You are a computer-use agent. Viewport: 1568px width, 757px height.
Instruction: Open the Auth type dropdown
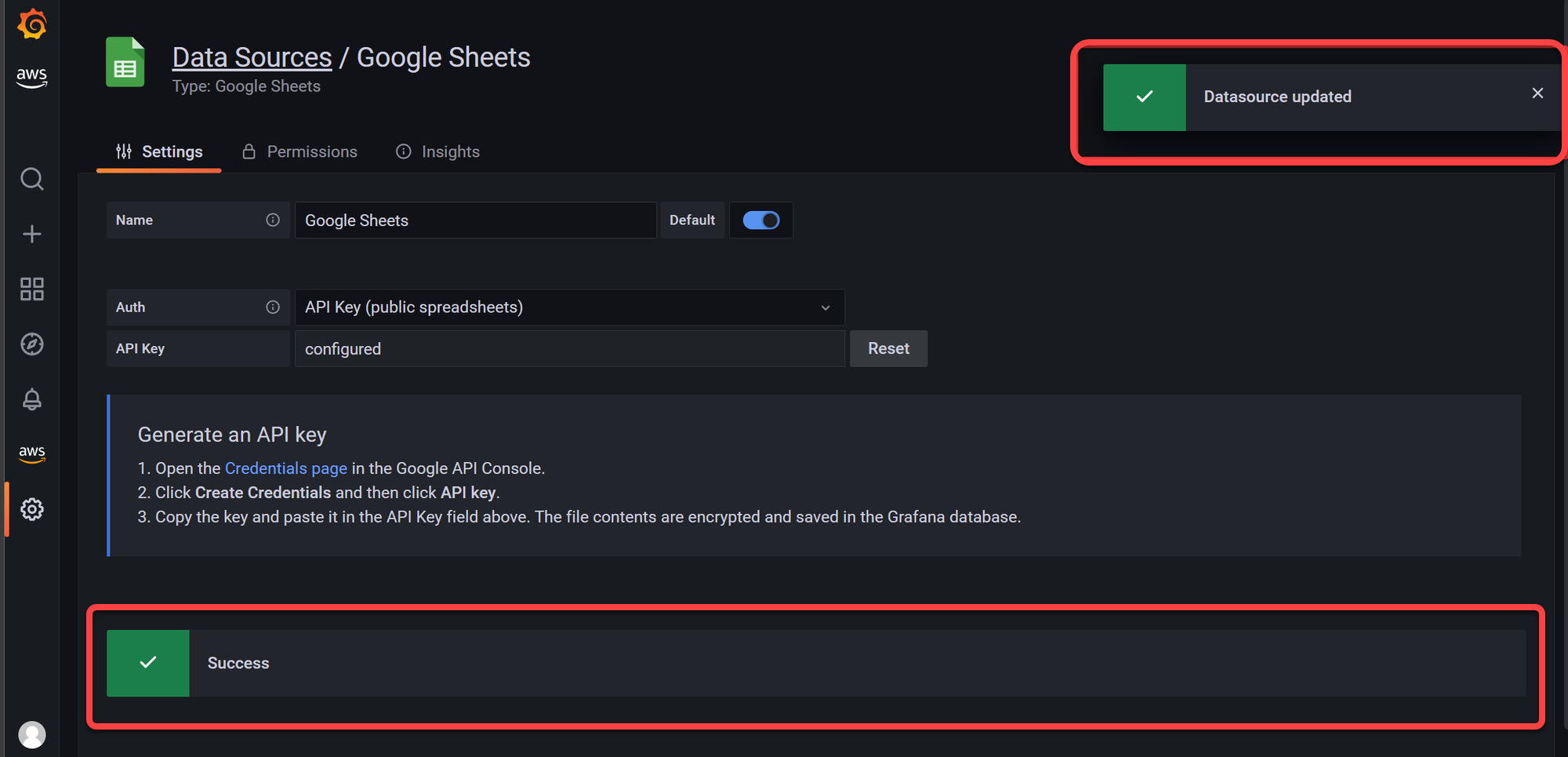pyautogui.click(x=570, y=307)
